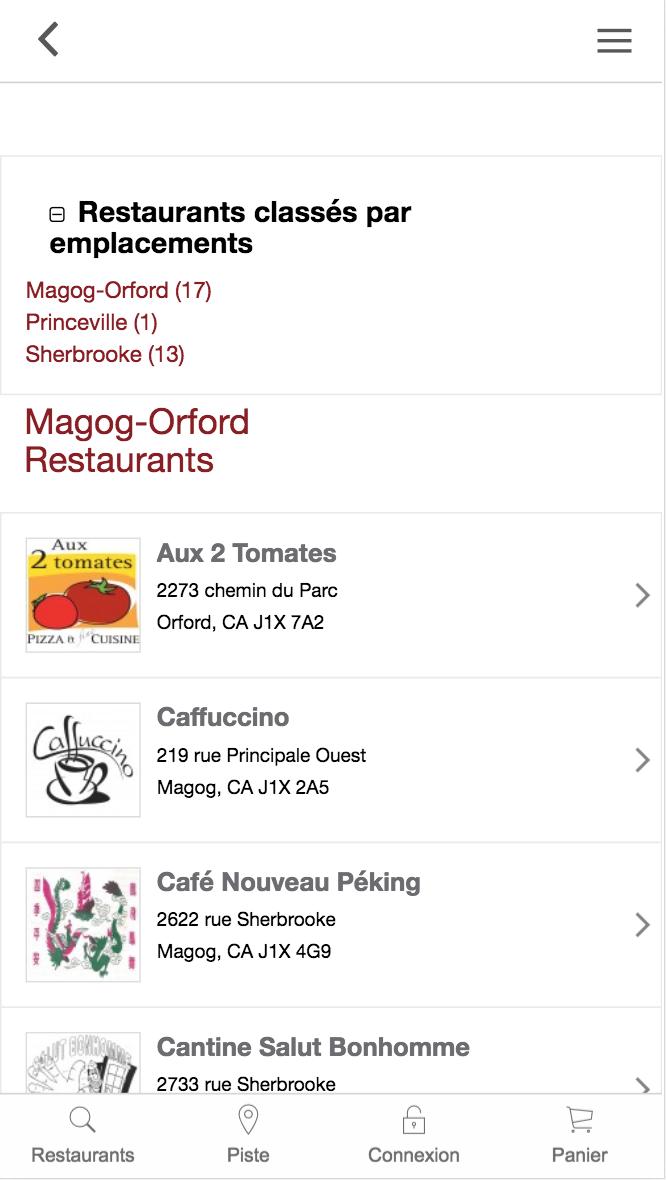The width and height of the screenshot is (666, 1180).
Task: Click the Aux 2 Tomates logo thumbnail
Action: click(83, 595)
